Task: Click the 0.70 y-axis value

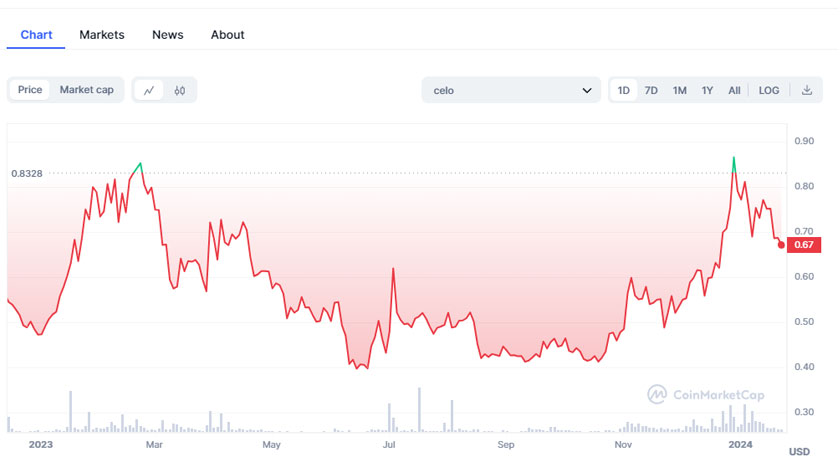Action: pos(804,231)
